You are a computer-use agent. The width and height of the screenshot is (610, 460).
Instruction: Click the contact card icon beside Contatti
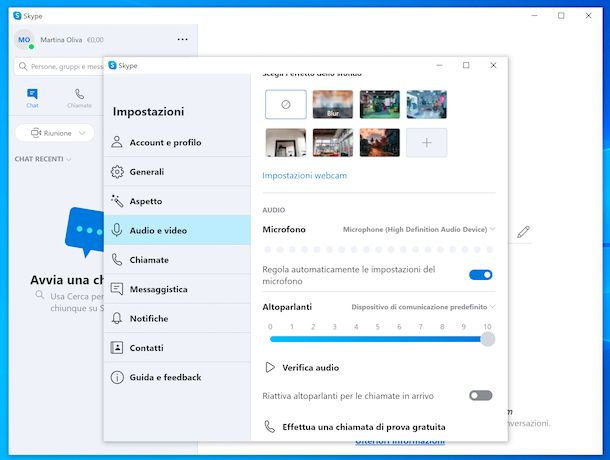[117, 348]
